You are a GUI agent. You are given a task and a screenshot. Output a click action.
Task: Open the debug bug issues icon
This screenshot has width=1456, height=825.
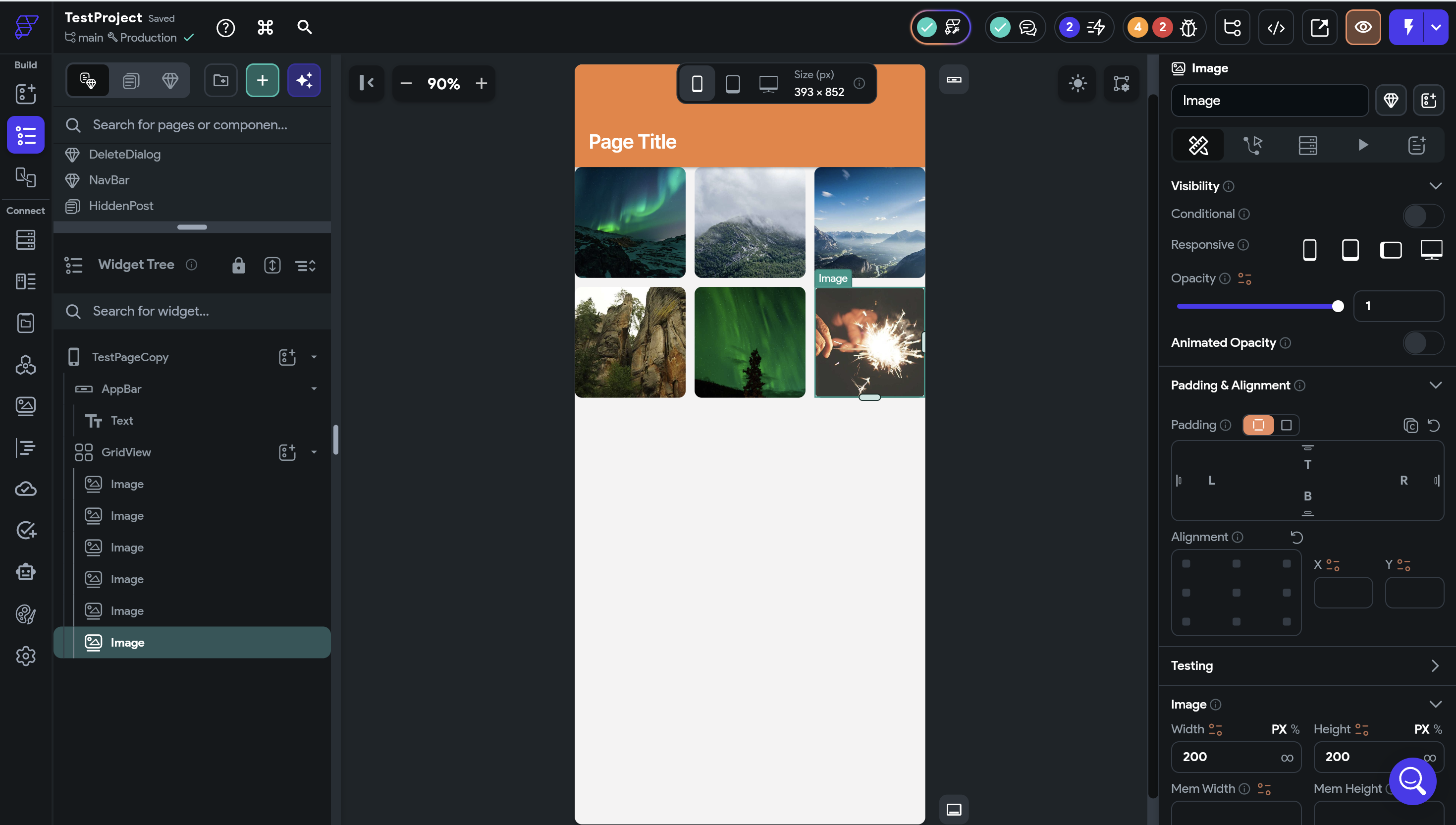[x=1188, y=27]
